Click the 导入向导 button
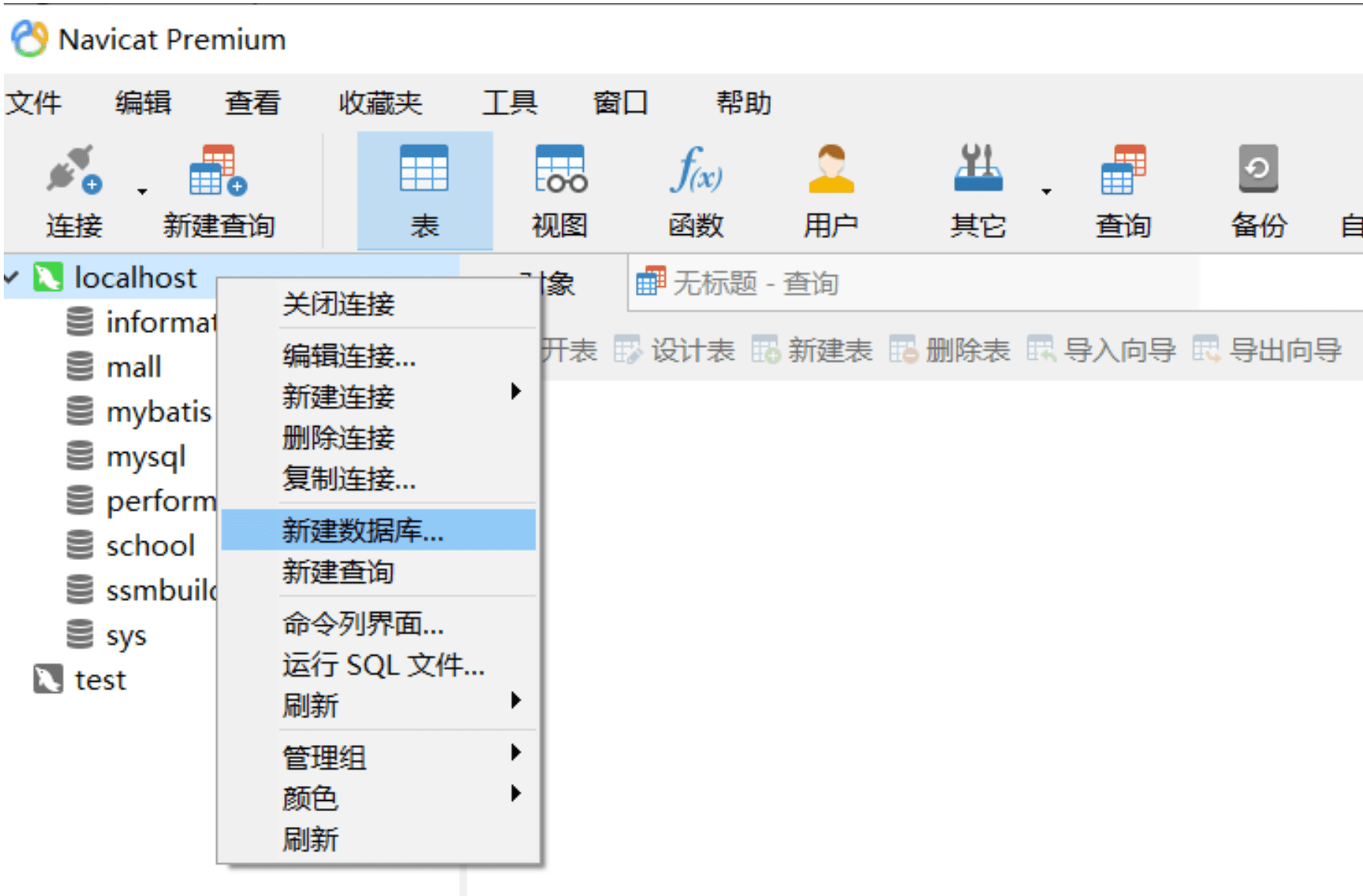Viewport: 1363px width, 896px height. [1101, 349]
